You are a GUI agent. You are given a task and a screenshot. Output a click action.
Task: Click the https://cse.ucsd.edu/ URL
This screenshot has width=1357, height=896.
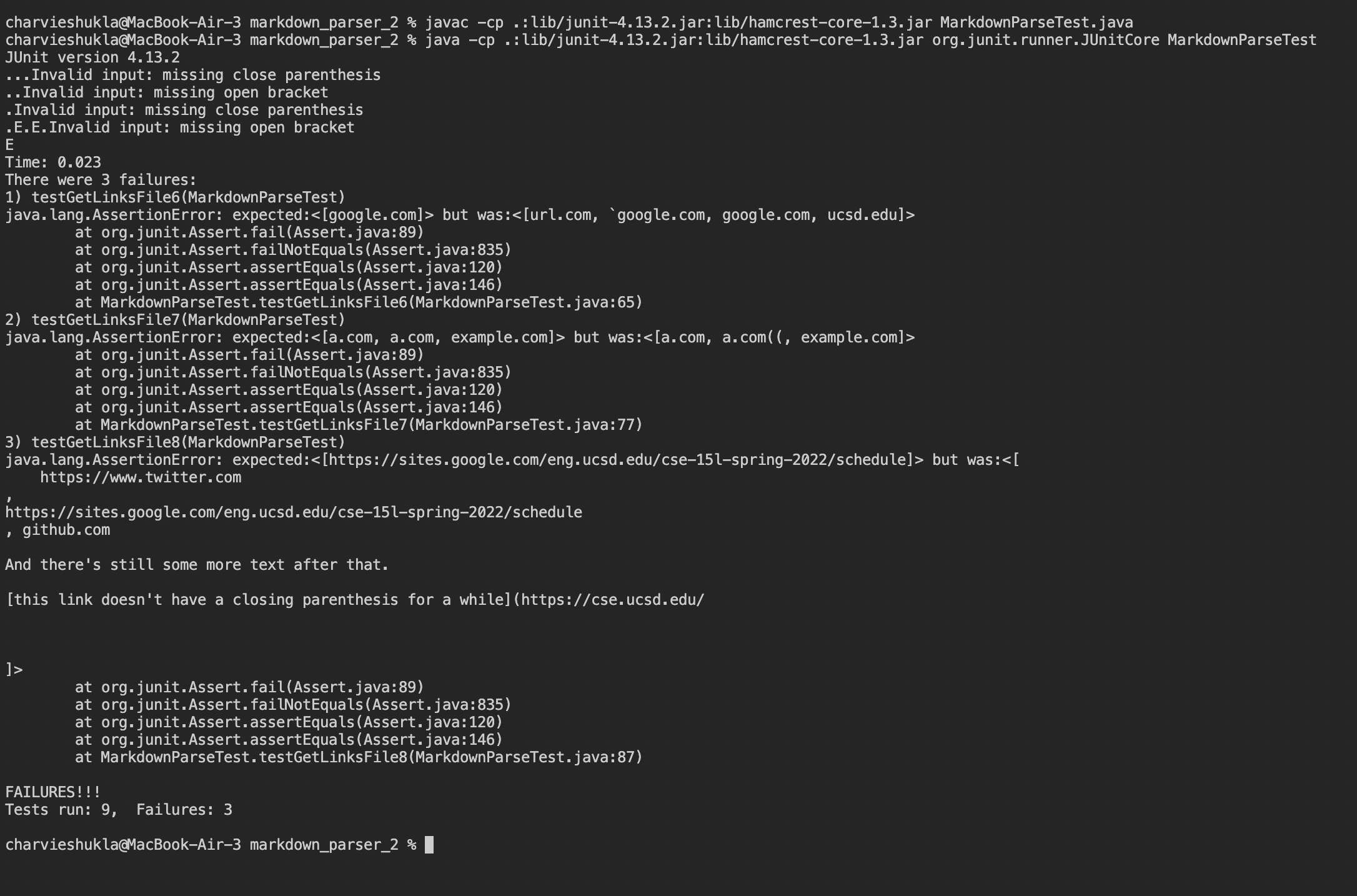click(612, 600)
